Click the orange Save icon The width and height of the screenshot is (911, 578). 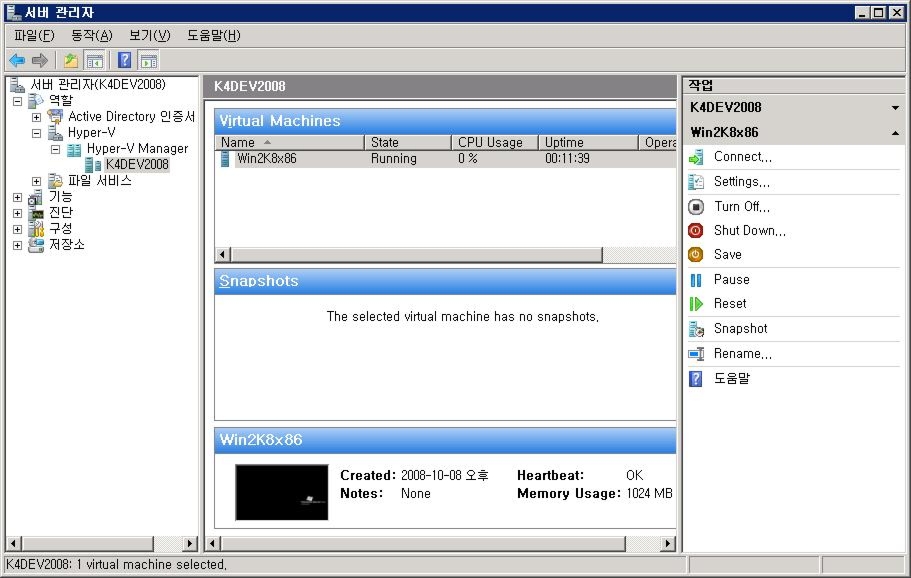coord(695,254)
